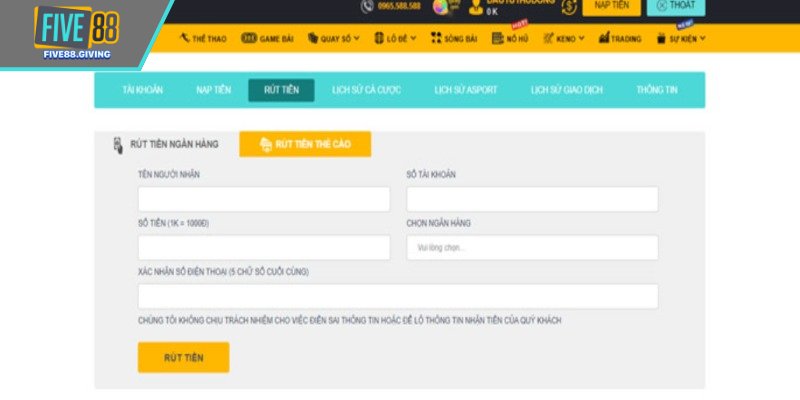Screen dimensions: 800x400
Task: Expand the Keno dropdown menu
Action: tap(565, 39)
